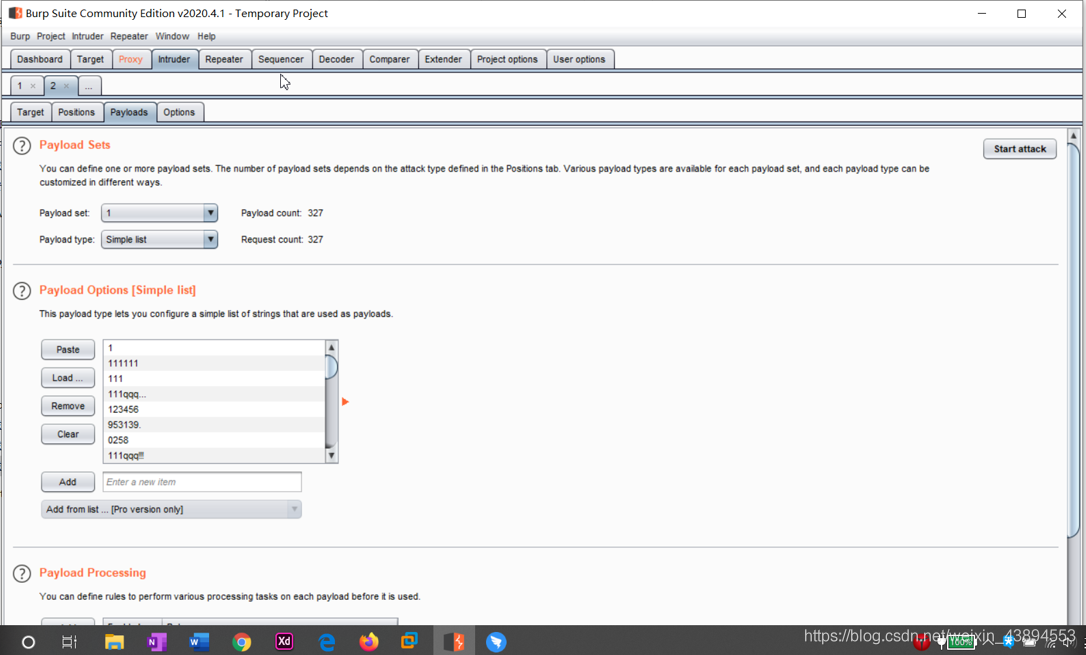The image size is (1086, 655).
Task: Click main panel scrollbar up arrow
Action: click(x=1074, y=136)
